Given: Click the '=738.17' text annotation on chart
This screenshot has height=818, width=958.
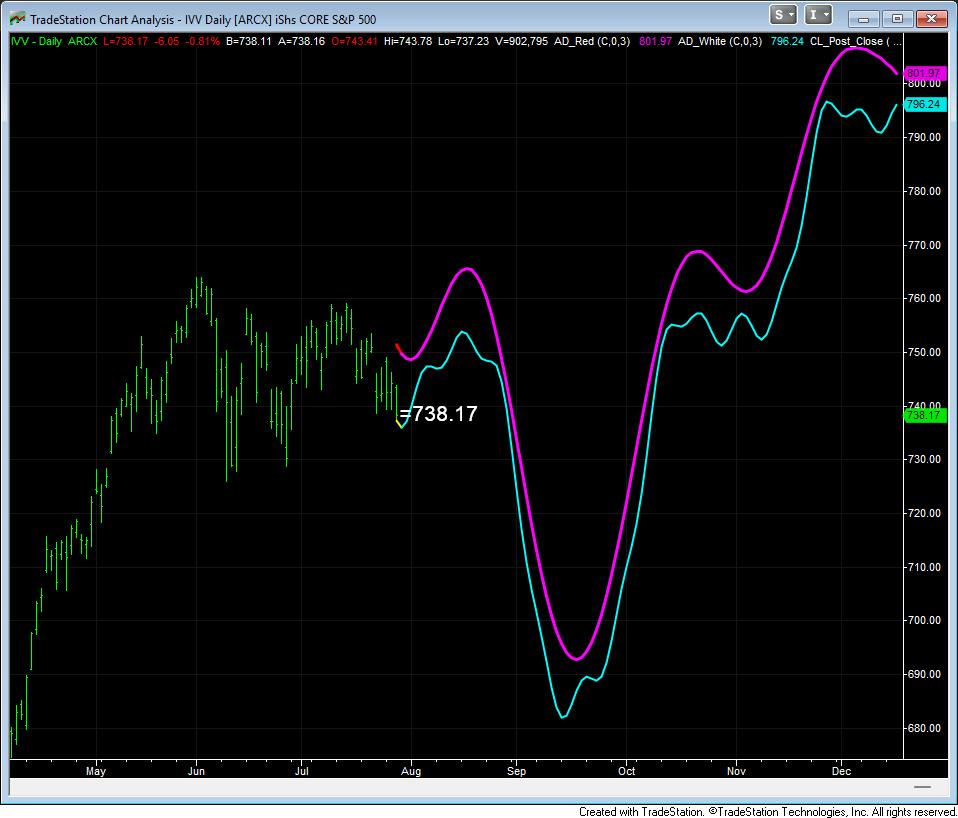Looking at the screenshot, I should (x=438, y=414).
